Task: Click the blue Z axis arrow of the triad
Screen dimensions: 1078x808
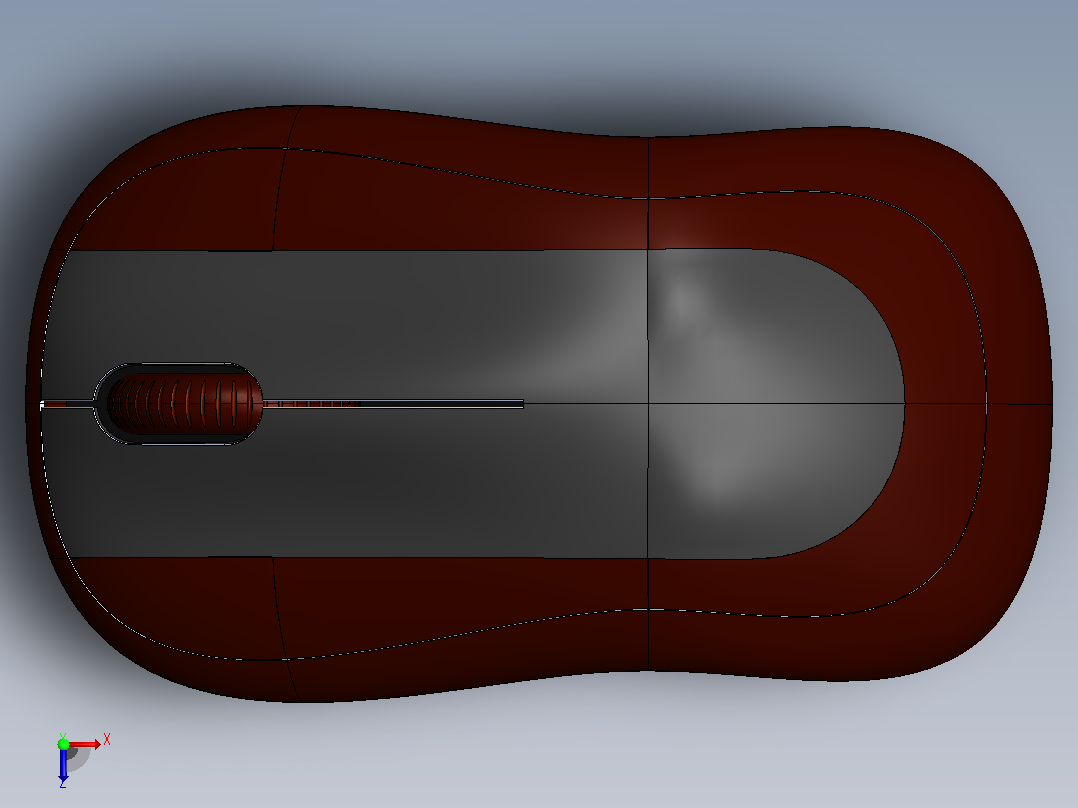Action: 63,764
